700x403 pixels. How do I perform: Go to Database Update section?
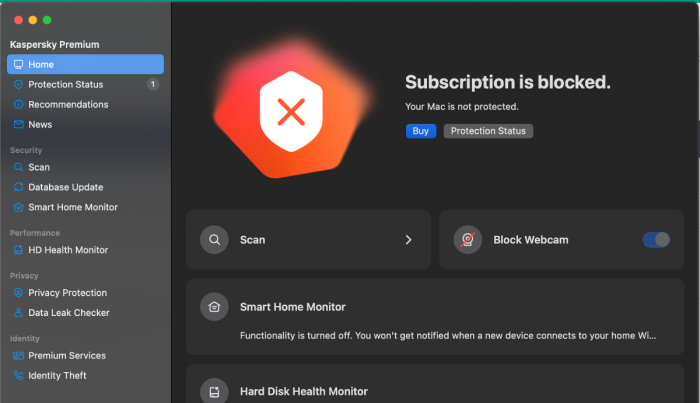85,187
